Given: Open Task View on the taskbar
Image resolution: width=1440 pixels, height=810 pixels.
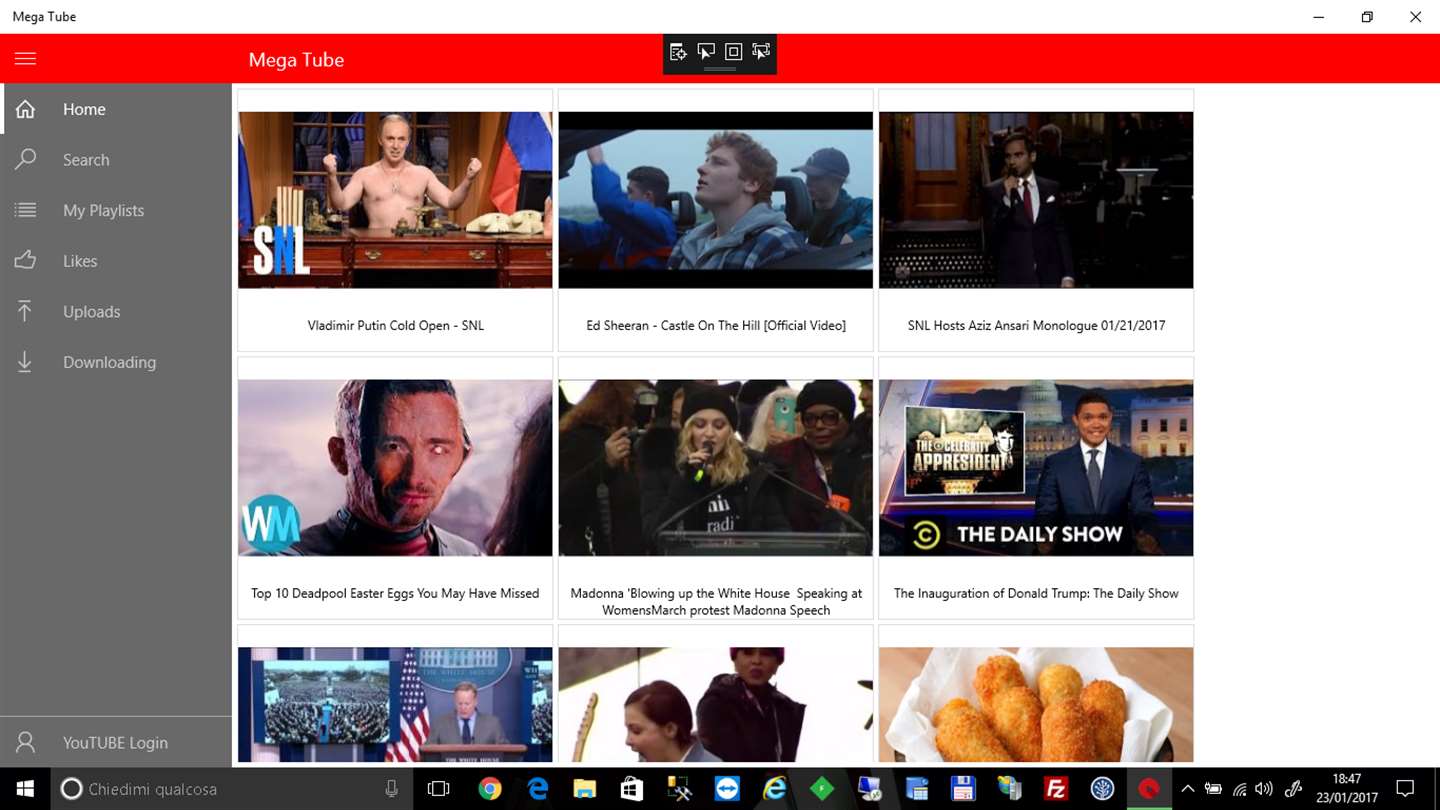Looking at the screenshot, I should (438, 789).
